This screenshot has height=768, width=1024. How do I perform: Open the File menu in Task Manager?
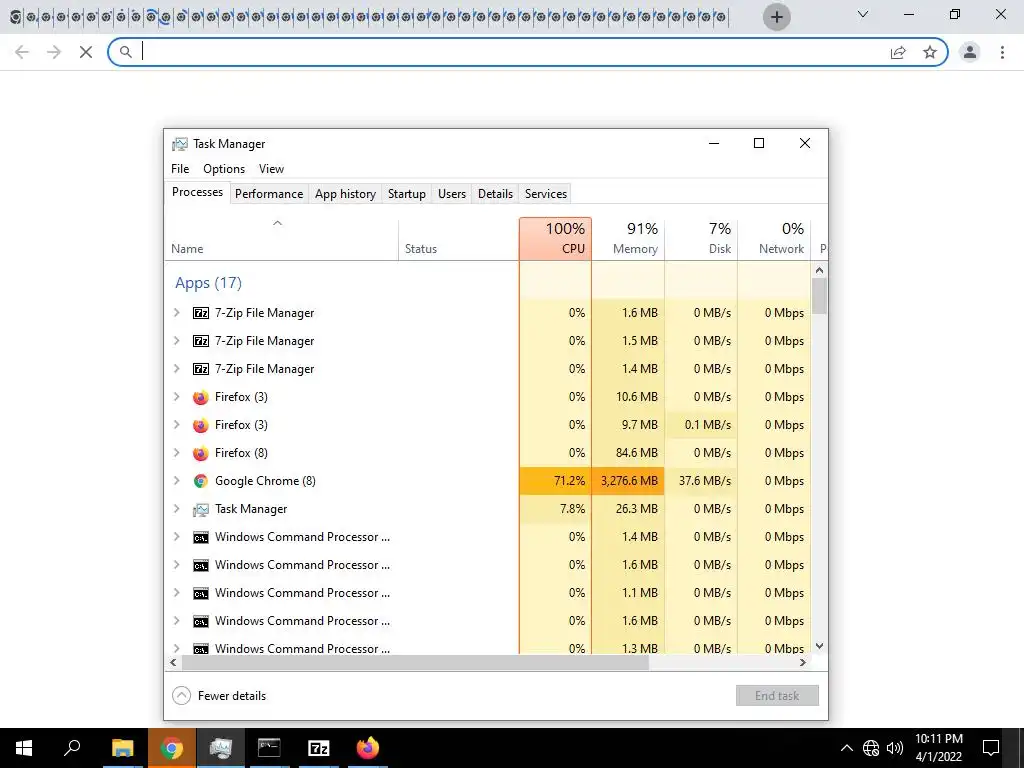point(180,168)
